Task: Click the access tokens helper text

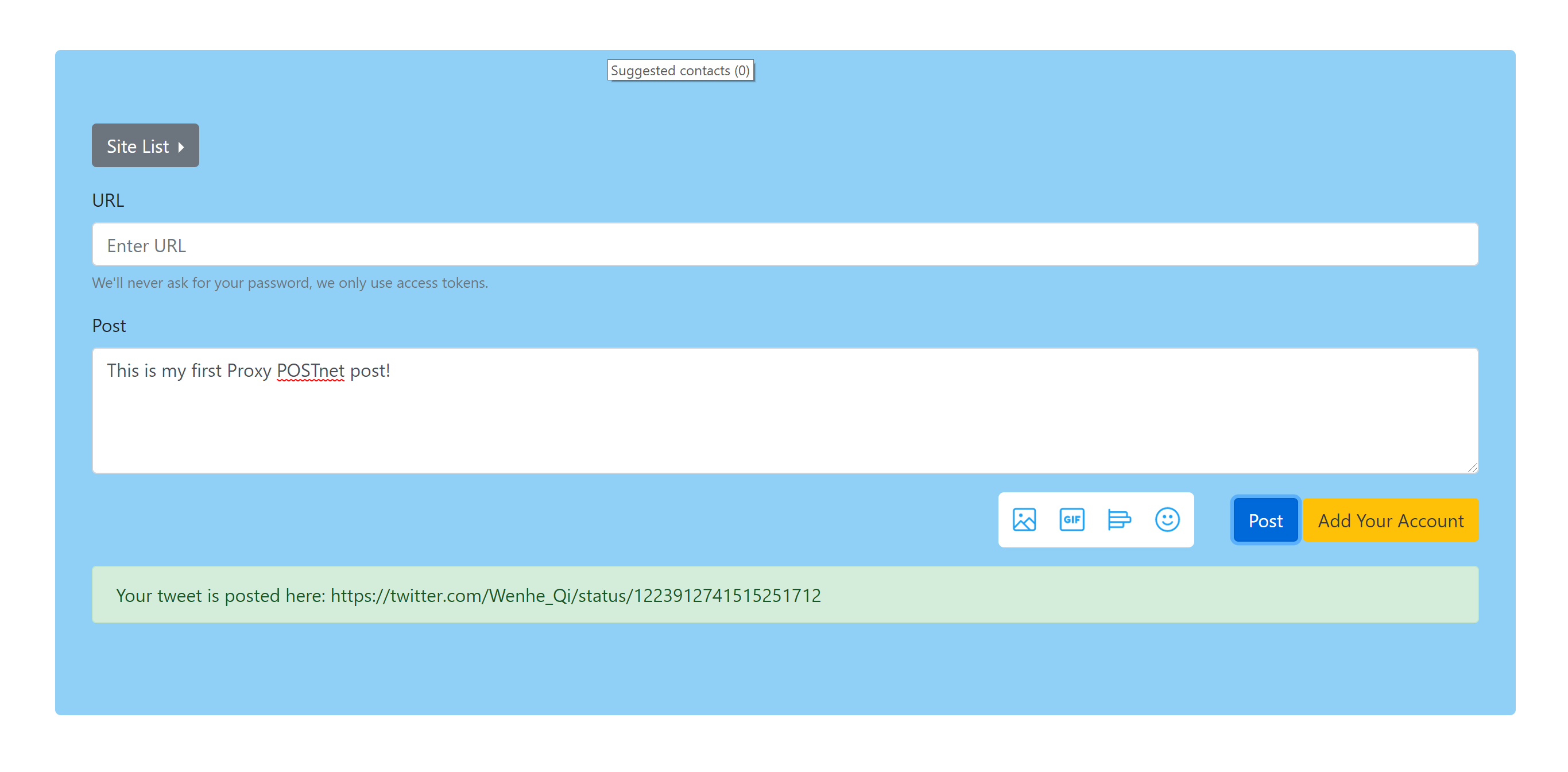Action: coord(290,283)
